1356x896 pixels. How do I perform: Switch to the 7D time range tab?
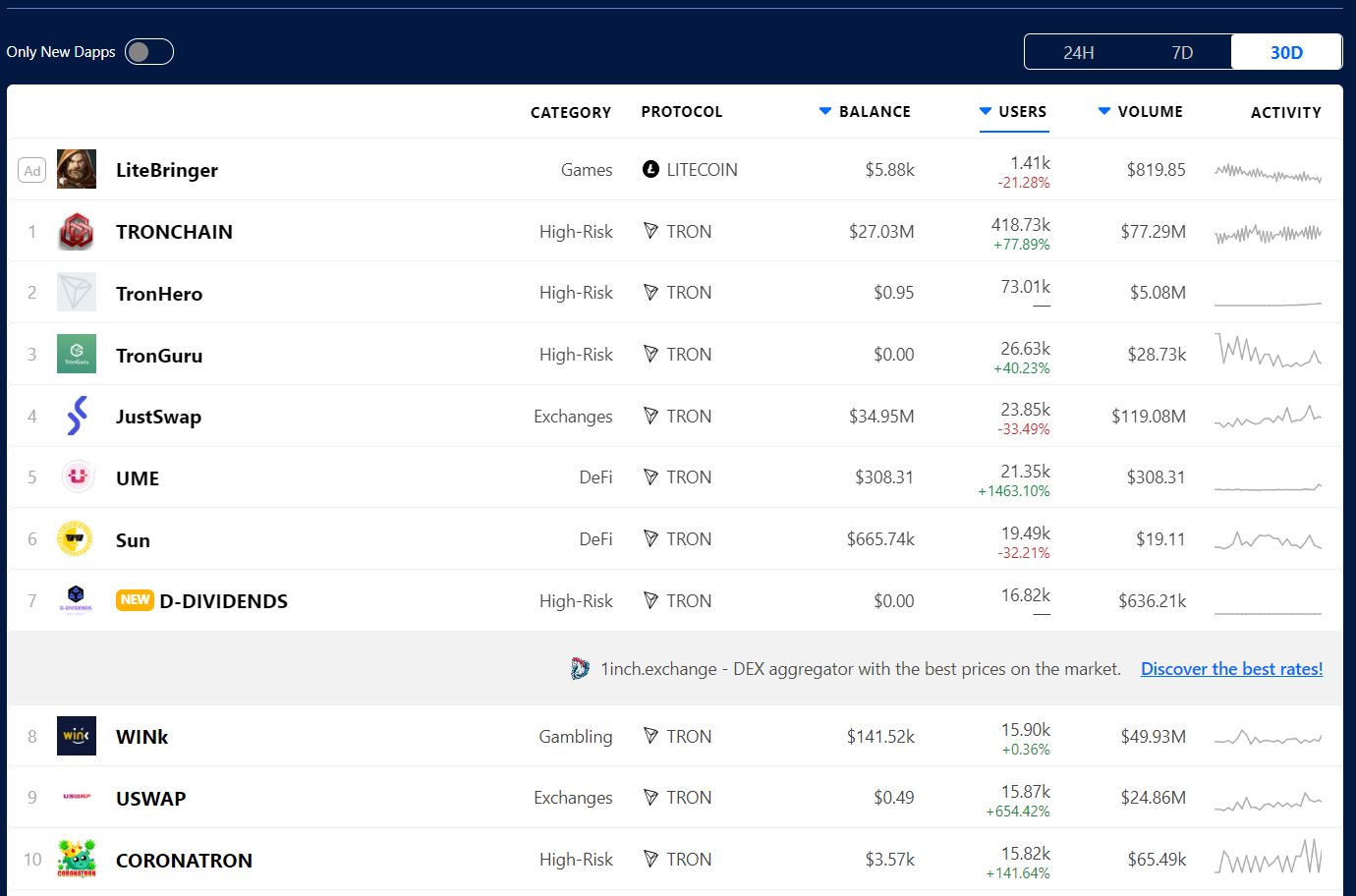(x=1182, y=52)
